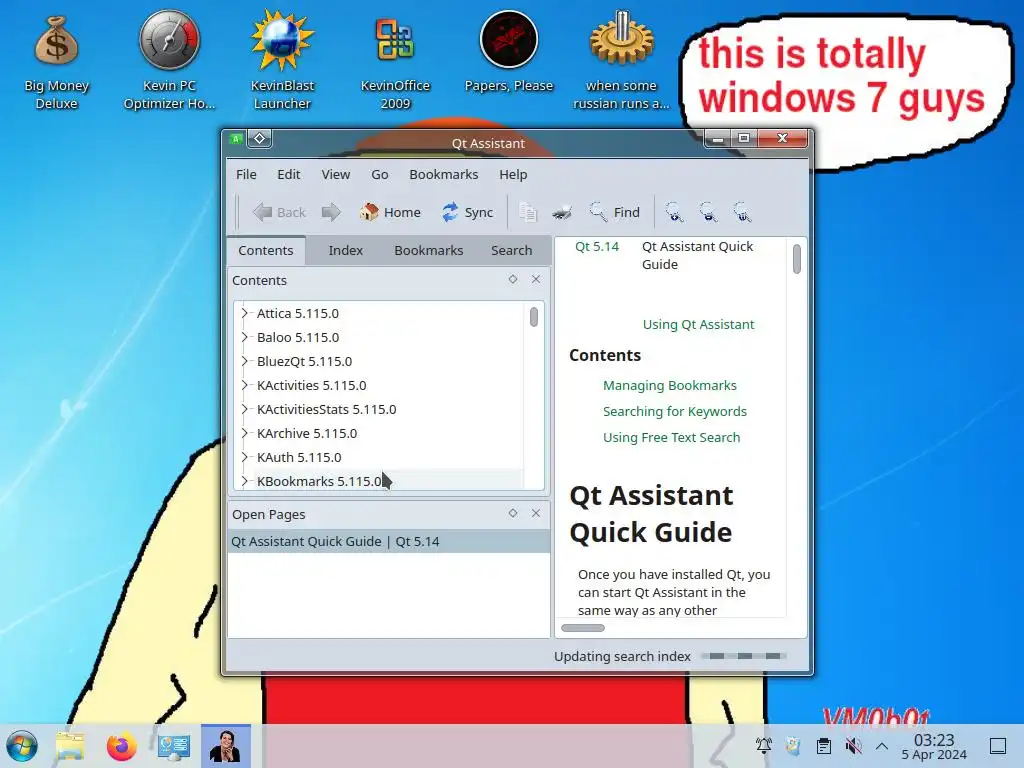
Task: Open the Searching for Keywords link
Action: click(x=675, y=411)
